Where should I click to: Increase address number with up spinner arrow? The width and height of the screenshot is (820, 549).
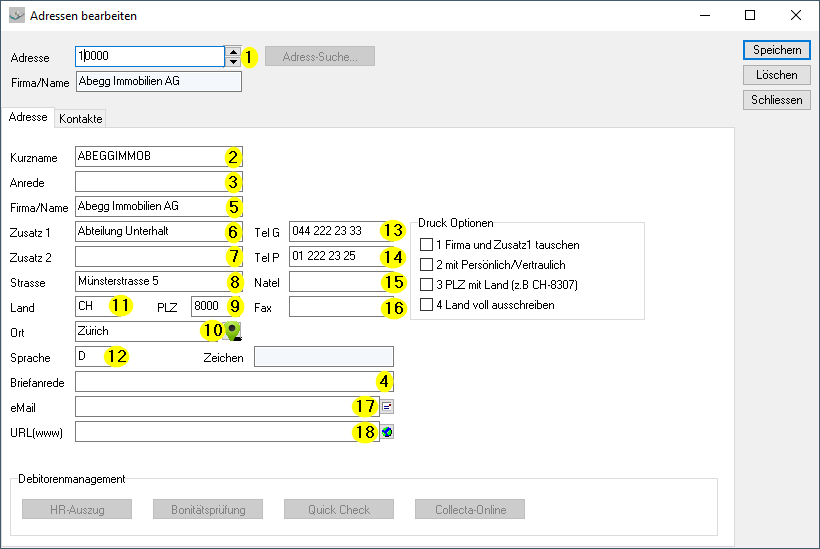[x=233, y=52]
